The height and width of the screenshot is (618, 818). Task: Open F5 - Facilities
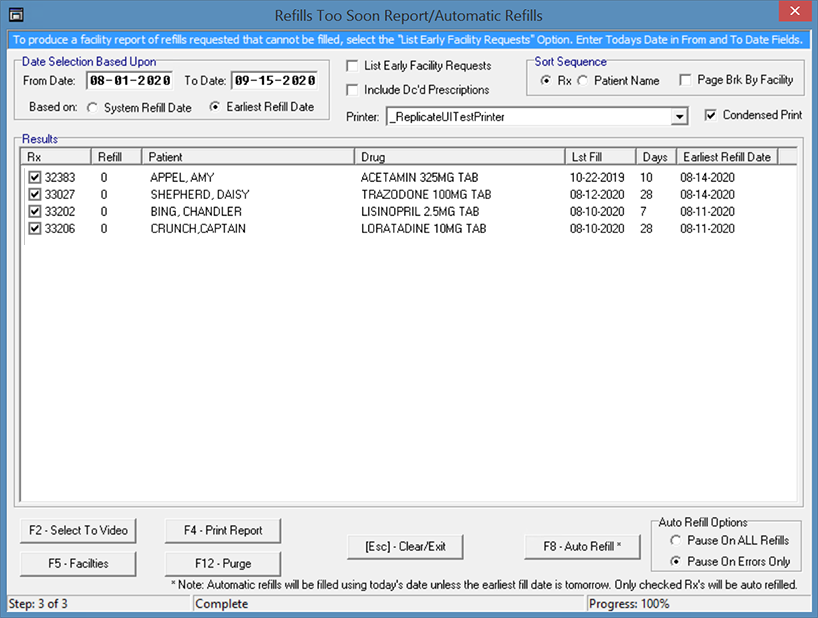click(78, 563)
